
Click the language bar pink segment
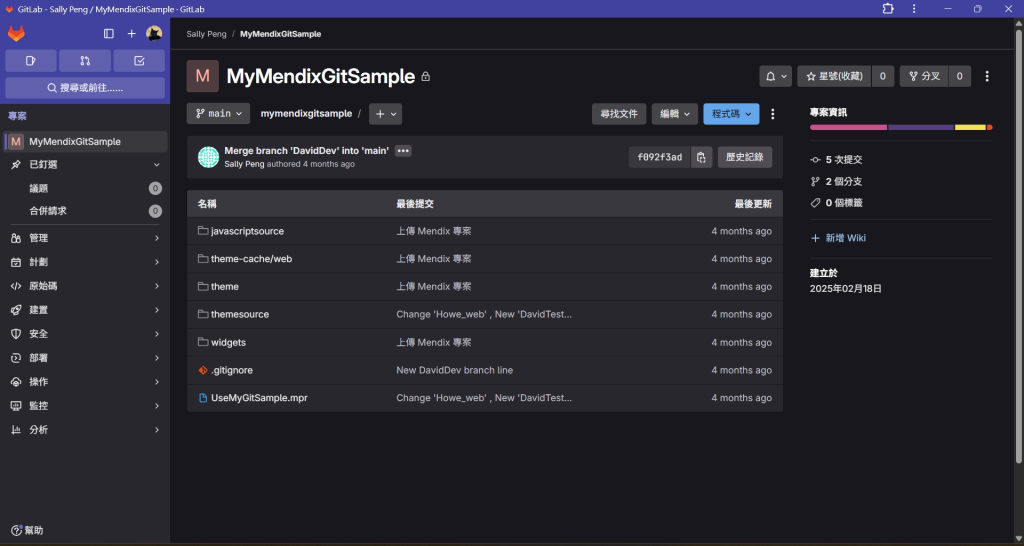coord(848,127)
